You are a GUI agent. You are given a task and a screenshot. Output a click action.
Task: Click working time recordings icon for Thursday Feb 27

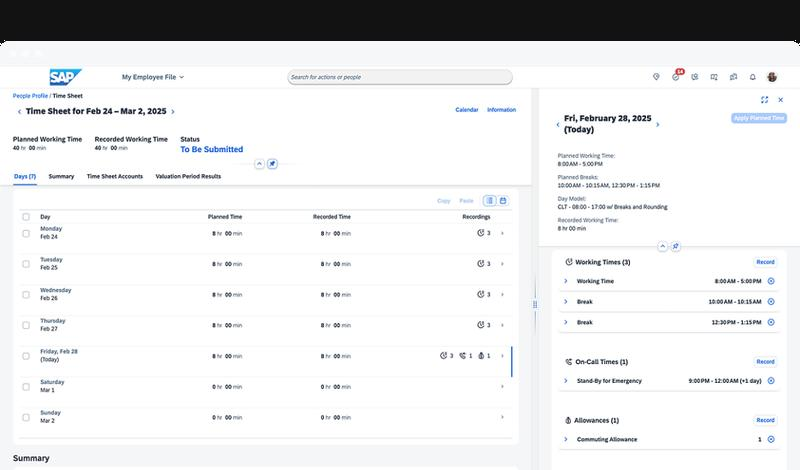[481, 325]
